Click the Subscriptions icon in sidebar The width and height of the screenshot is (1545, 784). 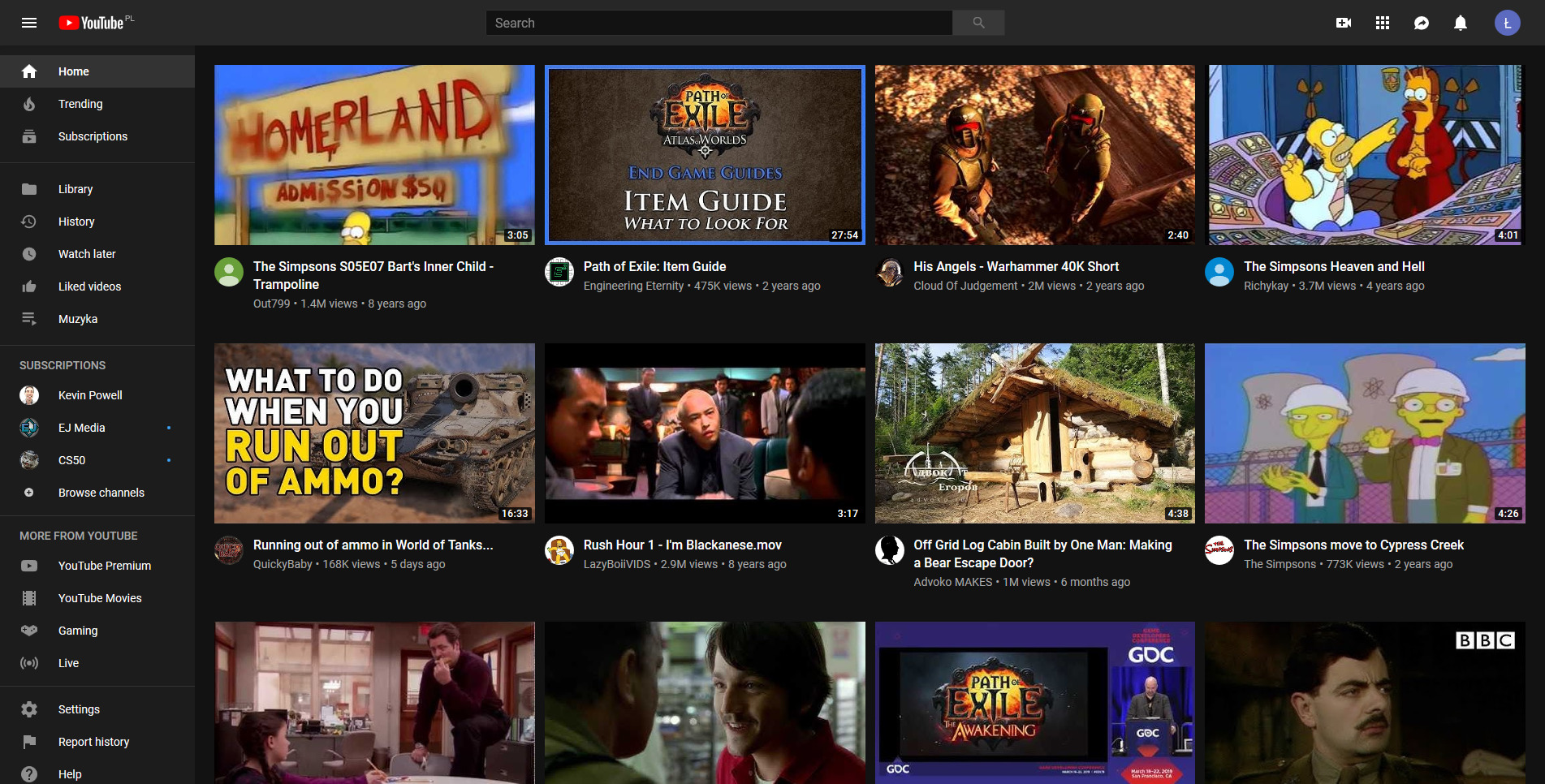(29, 136)
